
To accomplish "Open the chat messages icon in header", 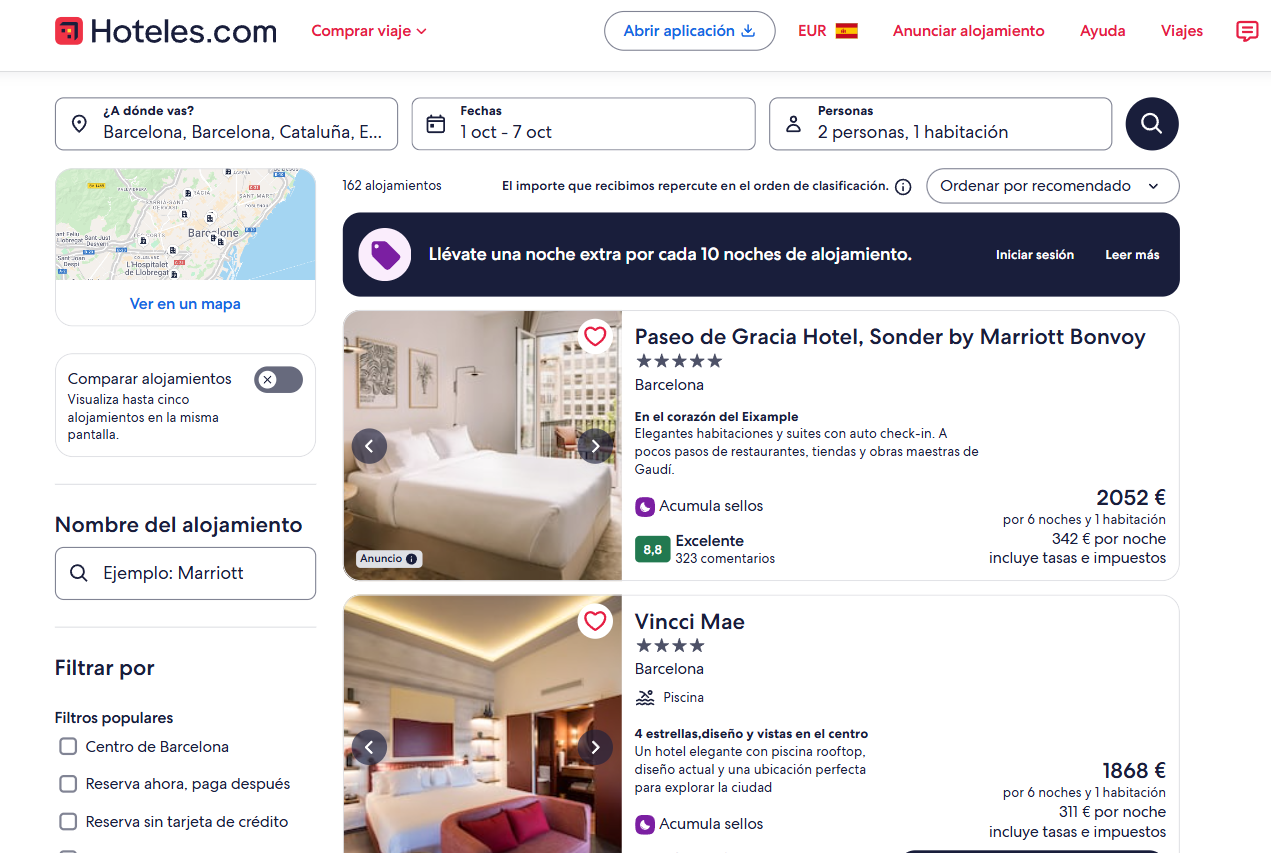I will tap(1246, 31).
